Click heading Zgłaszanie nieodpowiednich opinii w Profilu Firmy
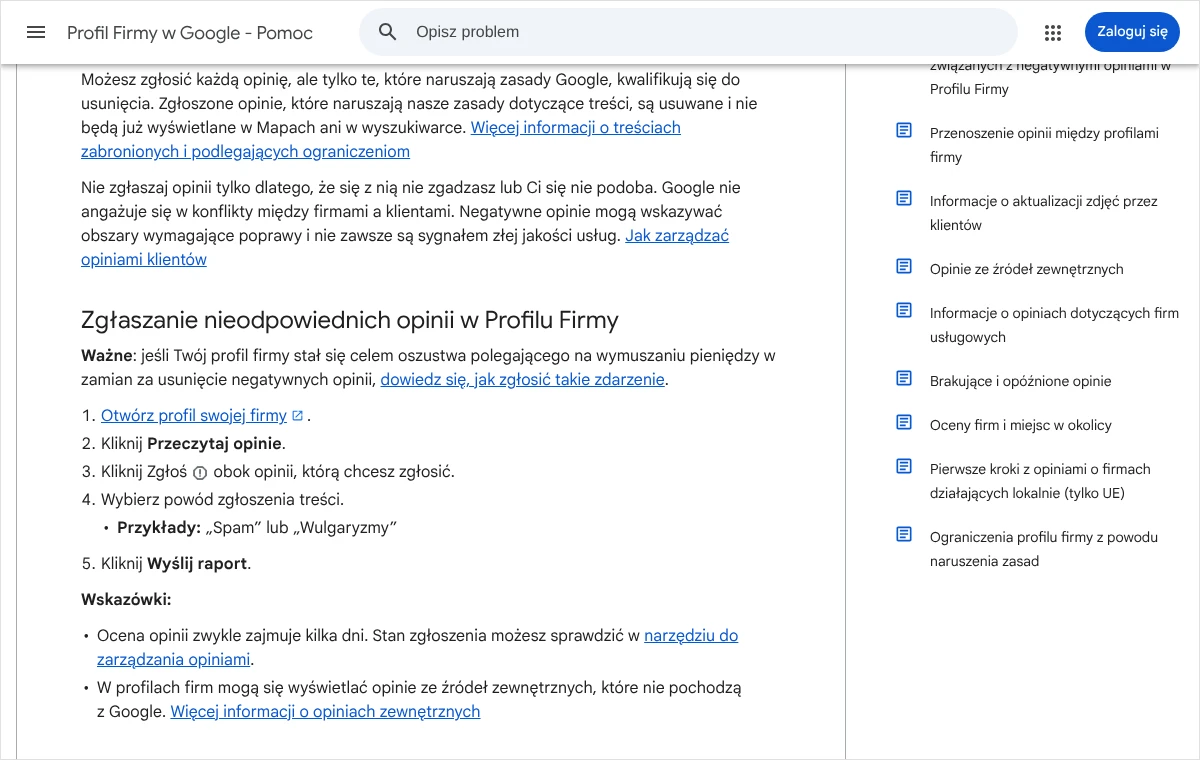This screenshot has height=760, width=1200. click(x=350, y=320)
